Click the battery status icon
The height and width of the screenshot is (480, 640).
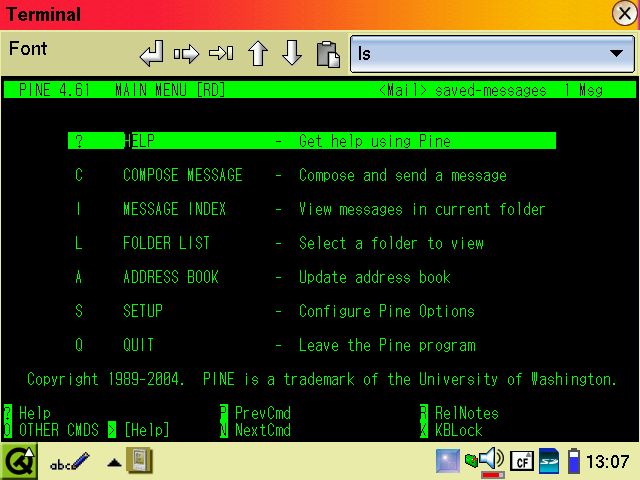pos(574,461)
